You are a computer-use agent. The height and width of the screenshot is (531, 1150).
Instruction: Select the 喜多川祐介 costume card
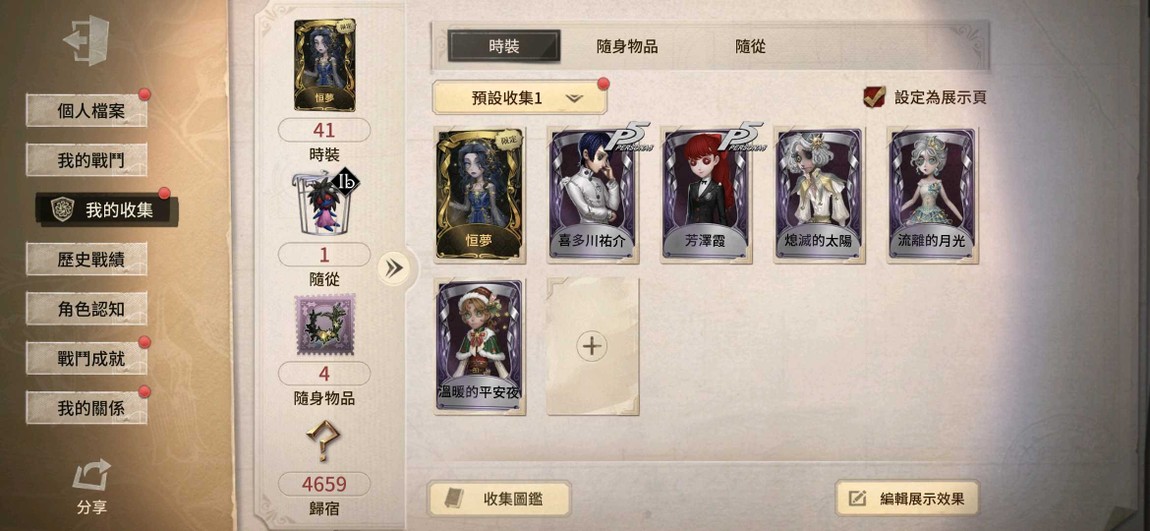click(x=593, y=195)
